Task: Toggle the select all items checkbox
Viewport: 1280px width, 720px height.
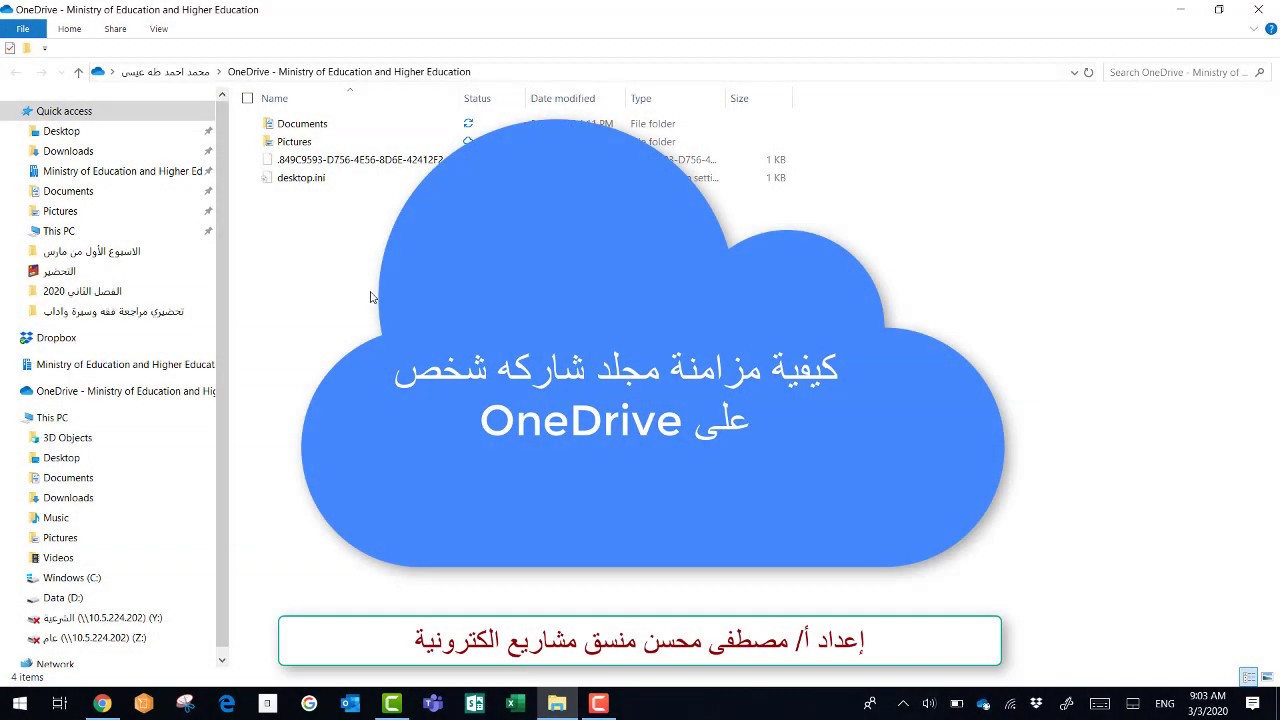Action: coord(248,98)
